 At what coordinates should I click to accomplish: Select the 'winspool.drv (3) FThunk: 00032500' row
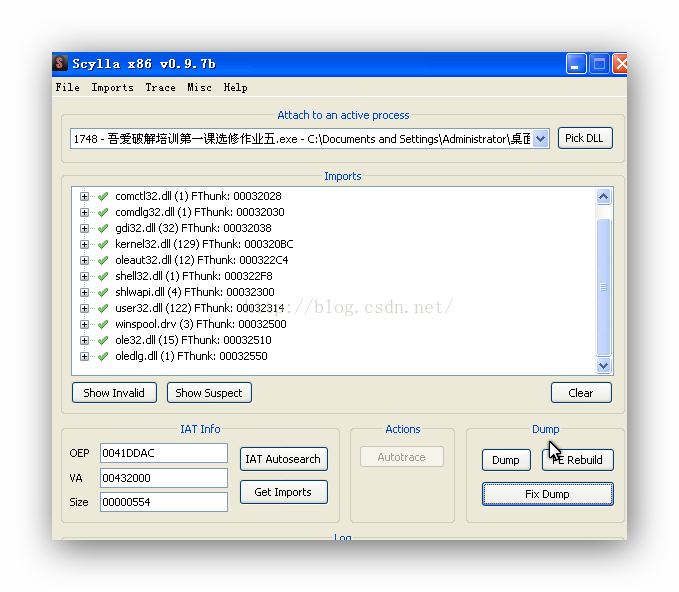coord(200,324)
